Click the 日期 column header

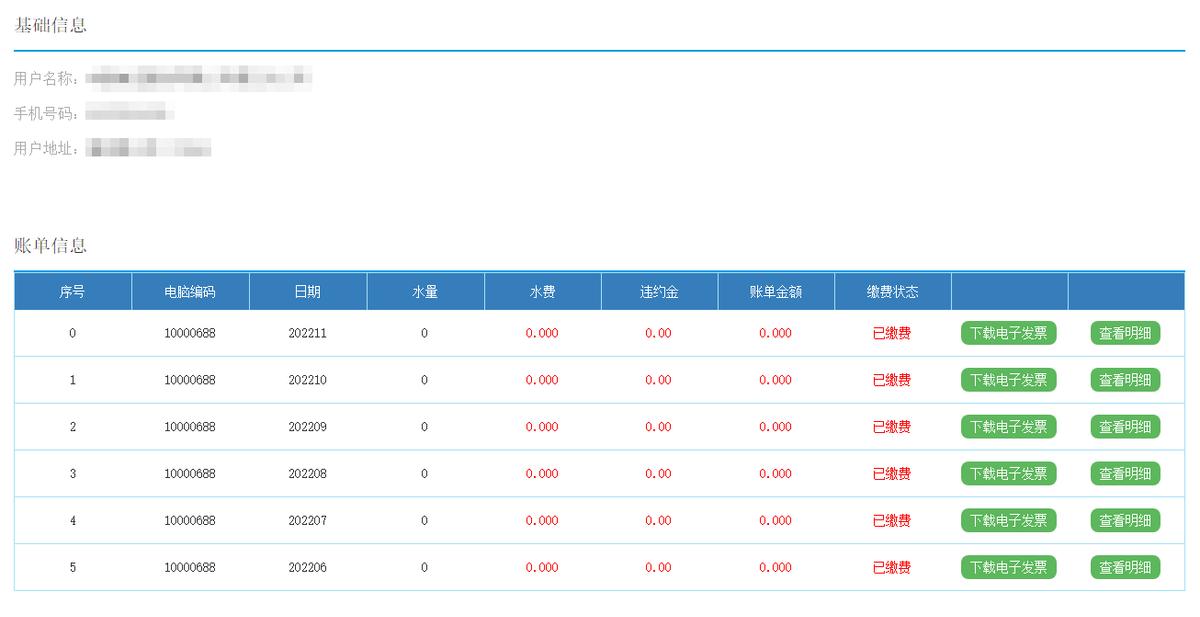click(x=308, y=291)
